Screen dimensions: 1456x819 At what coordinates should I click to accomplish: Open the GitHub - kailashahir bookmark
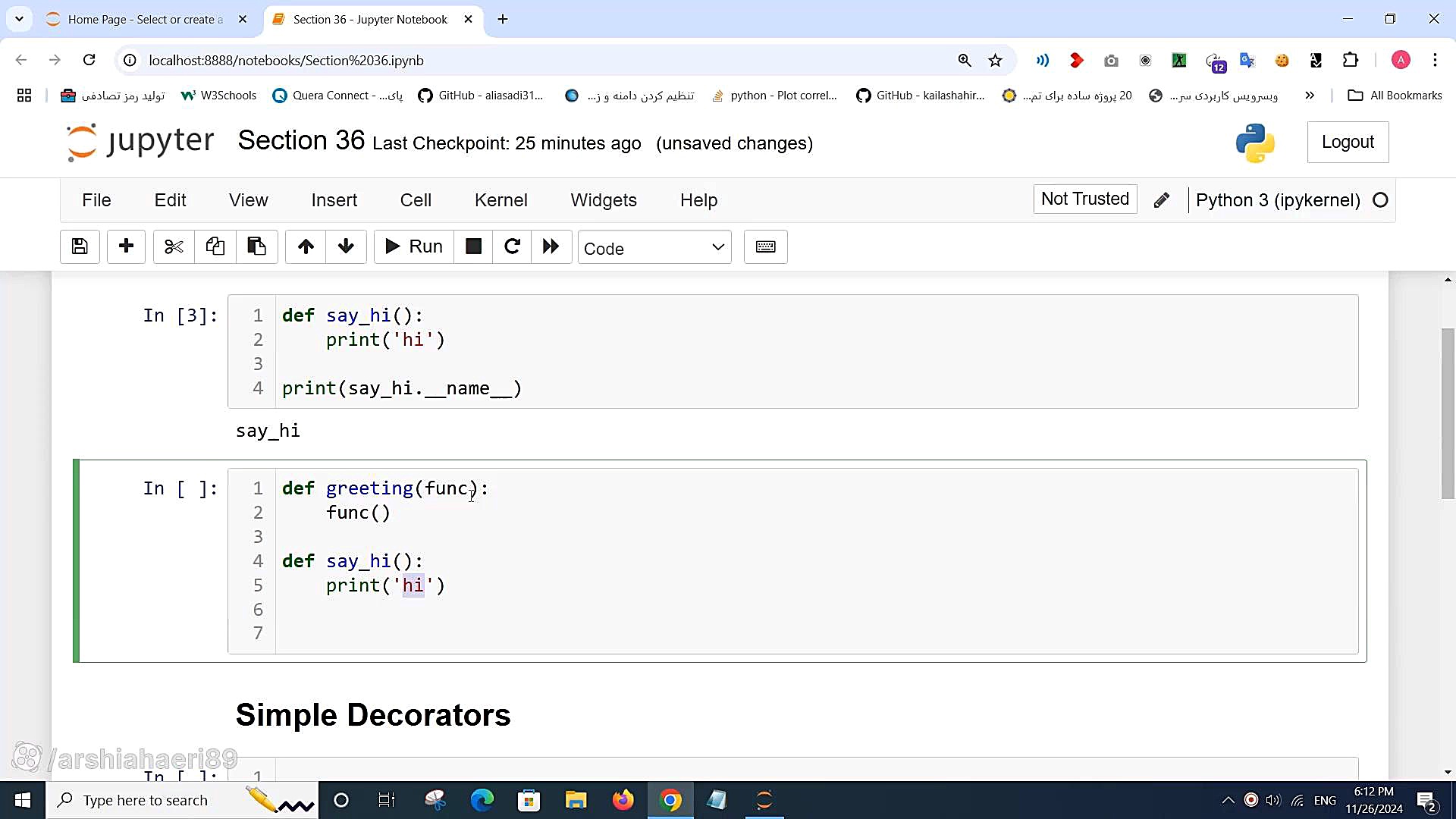click(920, 96)
